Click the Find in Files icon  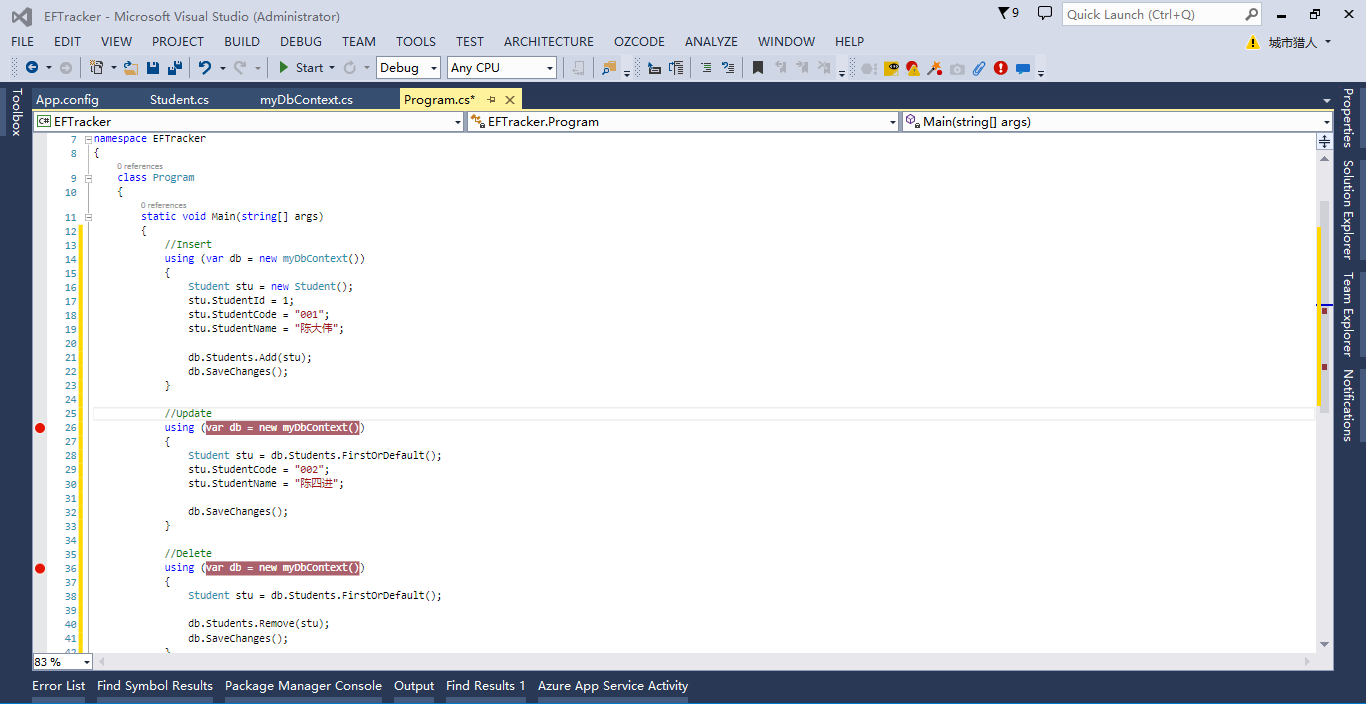609,67
